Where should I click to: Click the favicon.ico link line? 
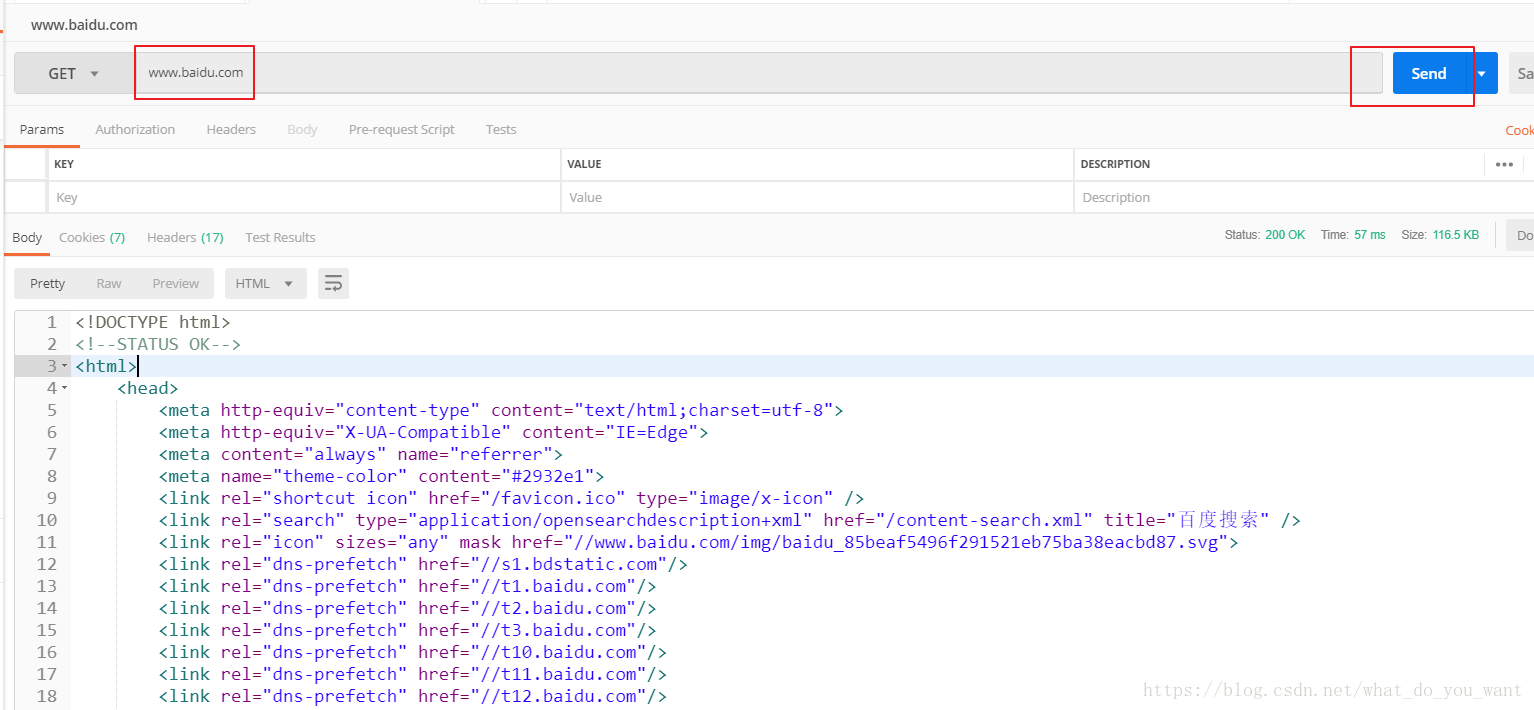pyautogui.click(x=511, y=498)
